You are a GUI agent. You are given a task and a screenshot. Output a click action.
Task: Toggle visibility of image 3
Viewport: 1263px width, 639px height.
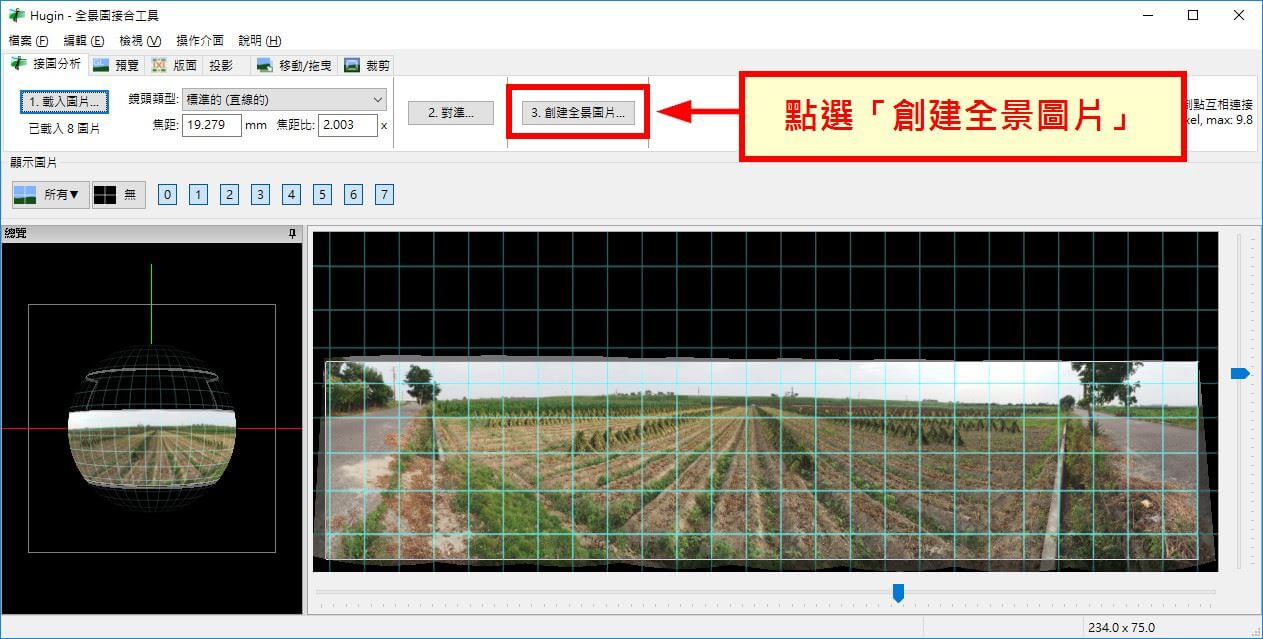(x=260, y=195)
